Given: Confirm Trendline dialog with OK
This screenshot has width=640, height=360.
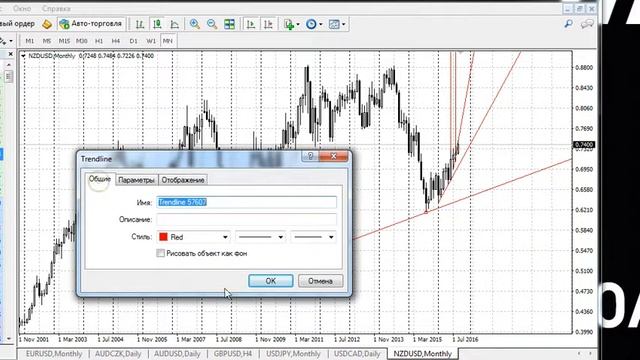Looking at the screenshot, I should click(x=271, y=281).
